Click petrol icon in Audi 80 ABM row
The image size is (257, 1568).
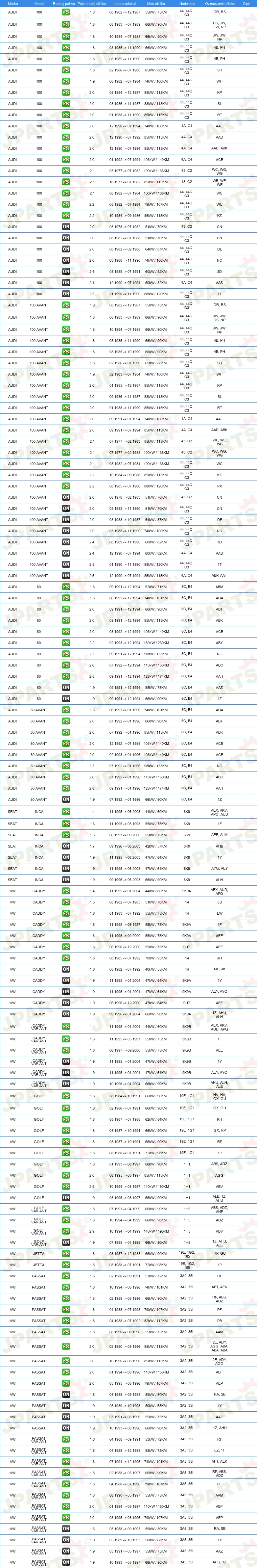point(66,587)
